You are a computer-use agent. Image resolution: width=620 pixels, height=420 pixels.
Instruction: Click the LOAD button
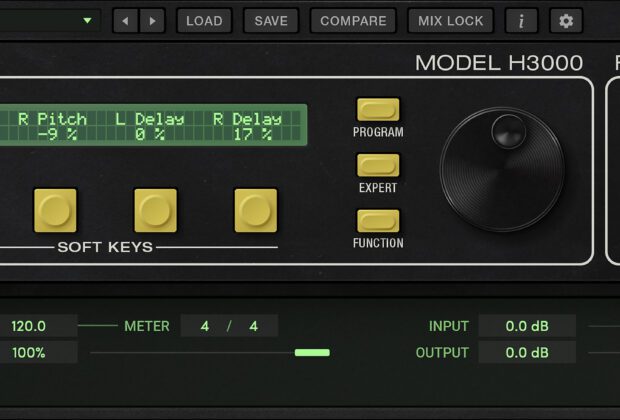click(x=204, y=21)
